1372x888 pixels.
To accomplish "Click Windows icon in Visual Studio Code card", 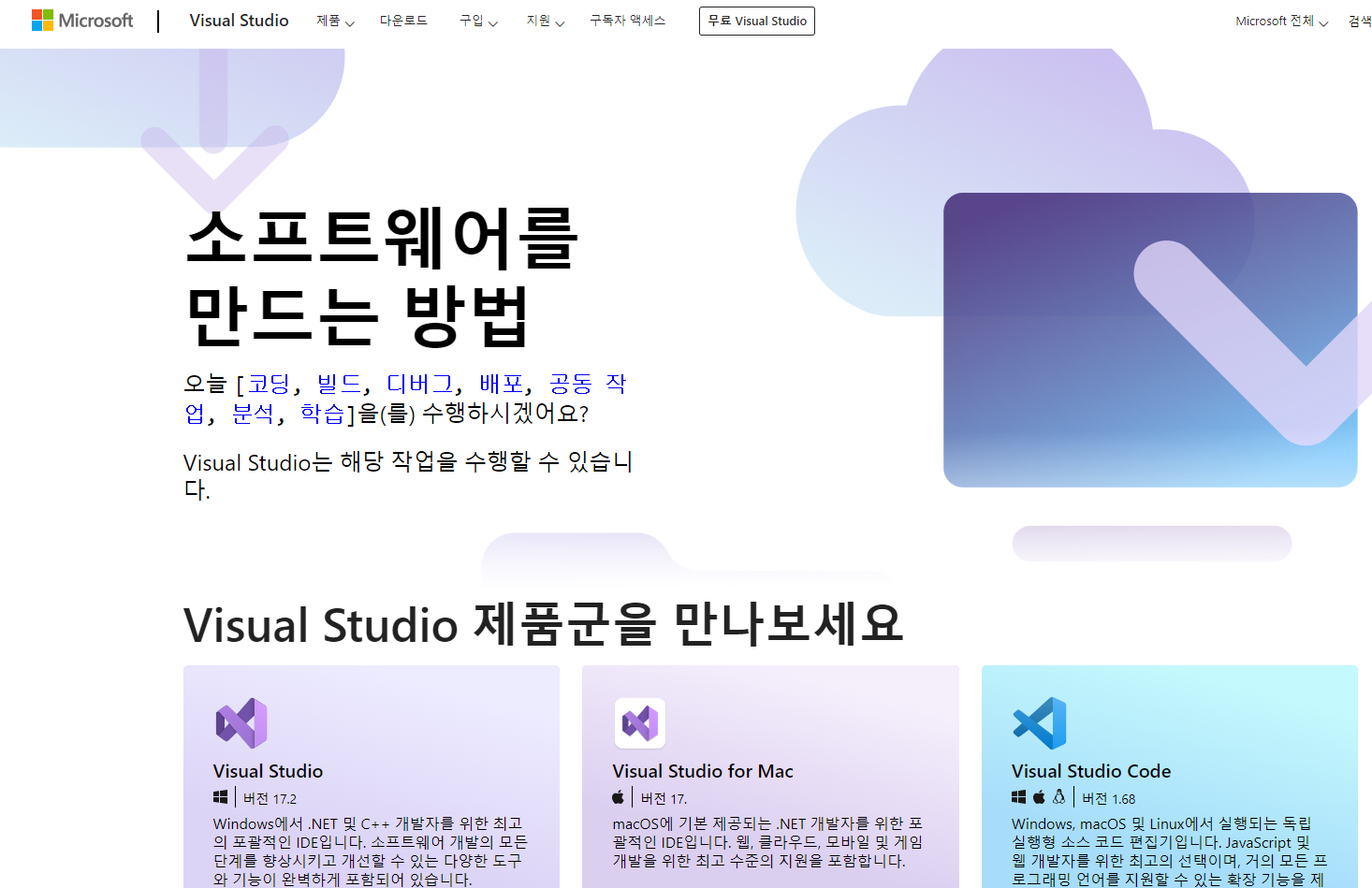I will tap(1019, 797).
